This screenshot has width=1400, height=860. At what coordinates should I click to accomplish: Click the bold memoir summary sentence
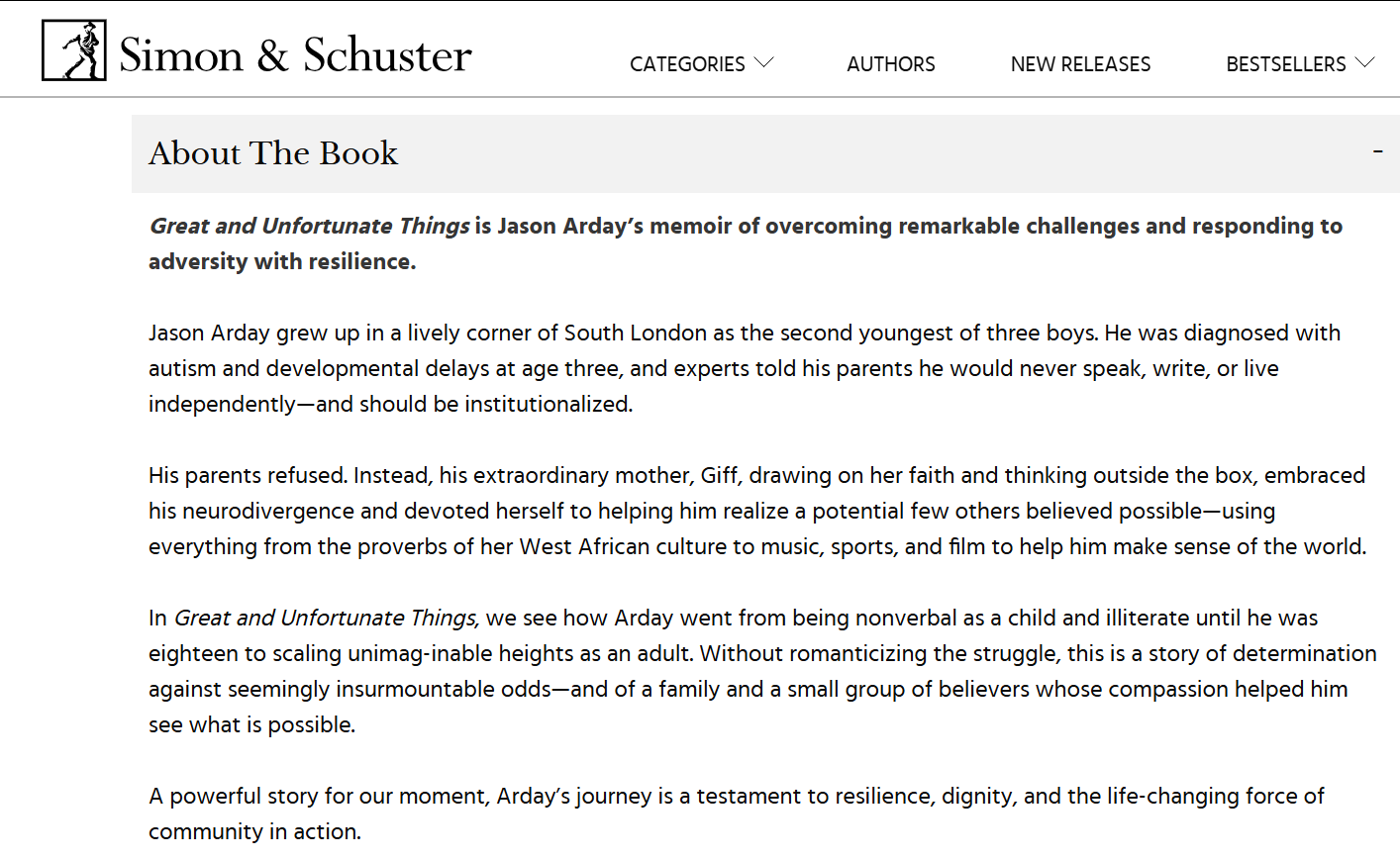[746, 243]
